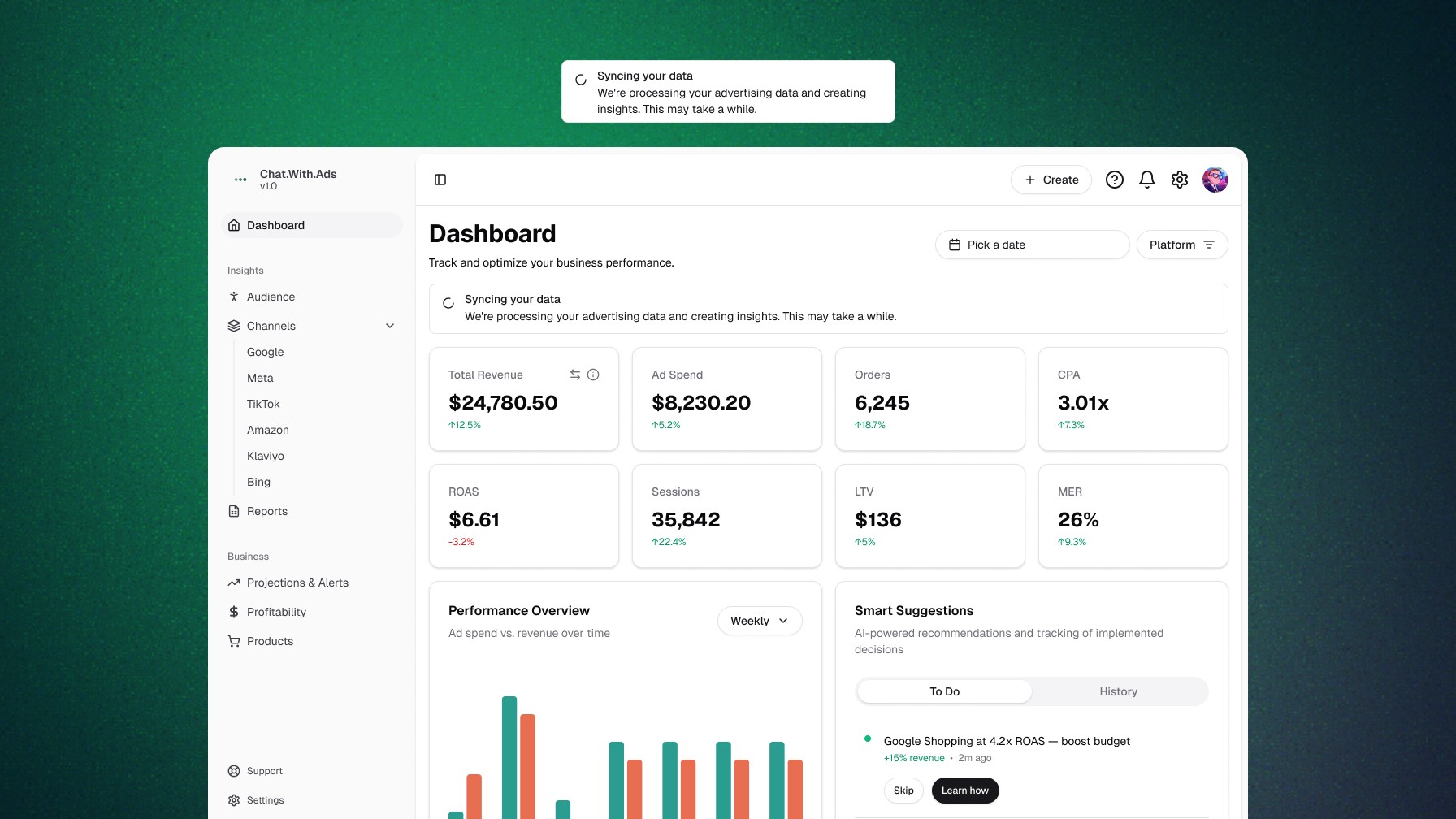Click the Sessions value 35,842

click(x=686, y=520)
